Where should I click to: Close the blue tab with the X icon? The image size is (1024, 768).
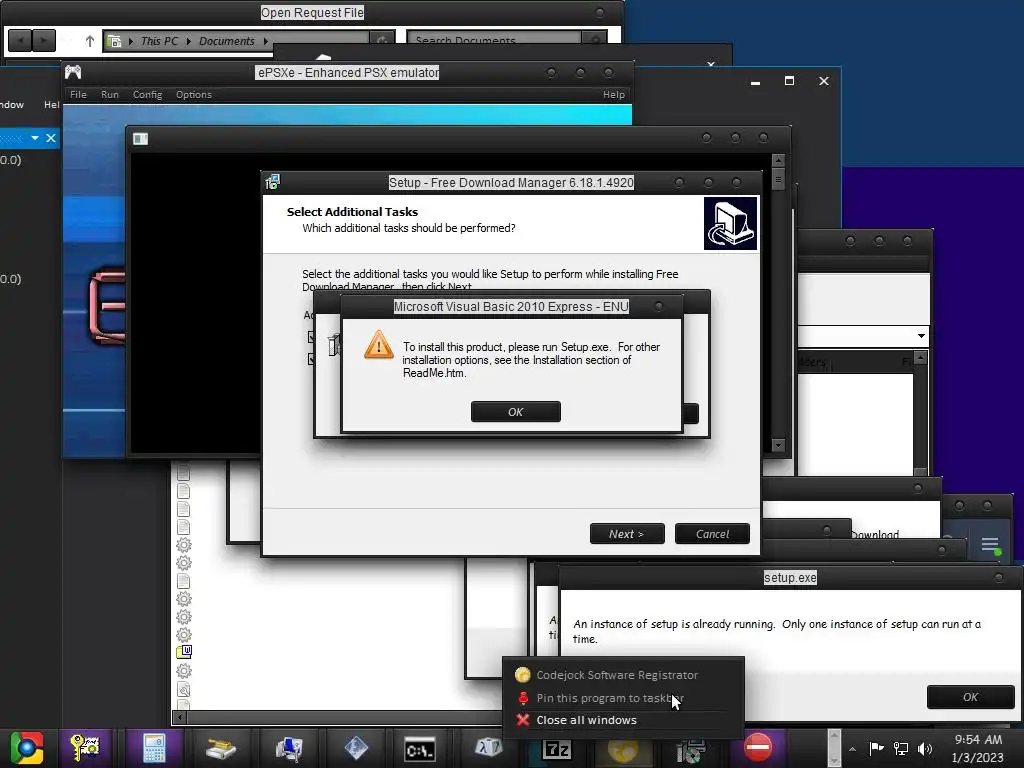coord(51,138)
